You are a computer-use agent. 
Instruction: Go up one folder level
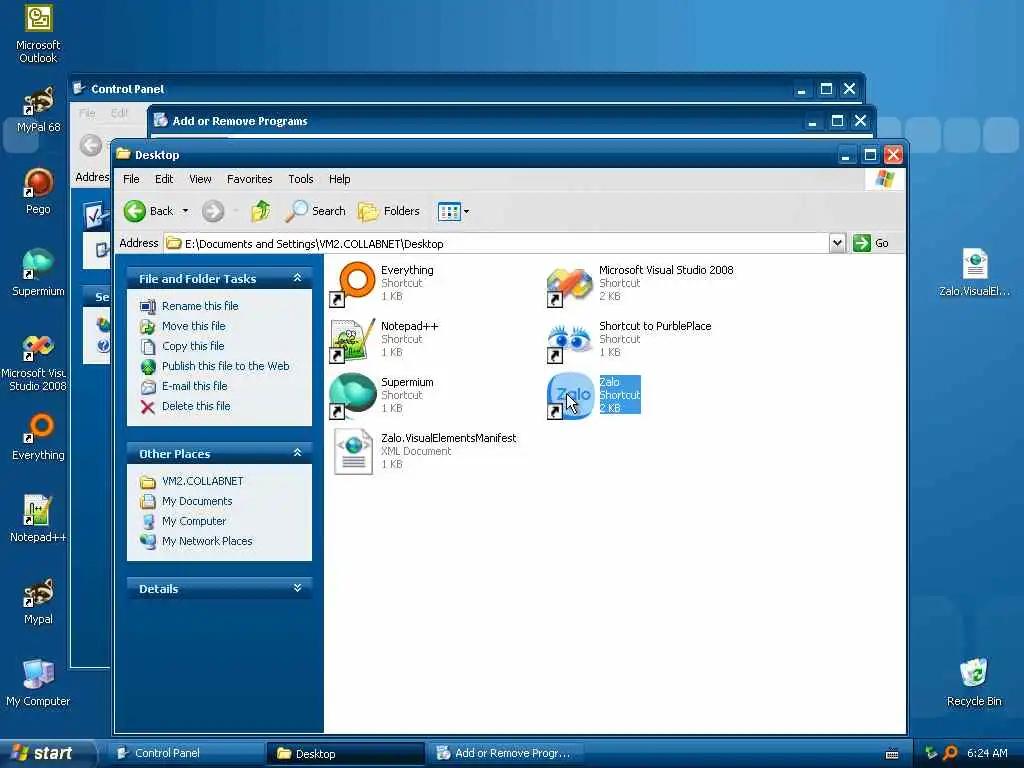[261, 211]
